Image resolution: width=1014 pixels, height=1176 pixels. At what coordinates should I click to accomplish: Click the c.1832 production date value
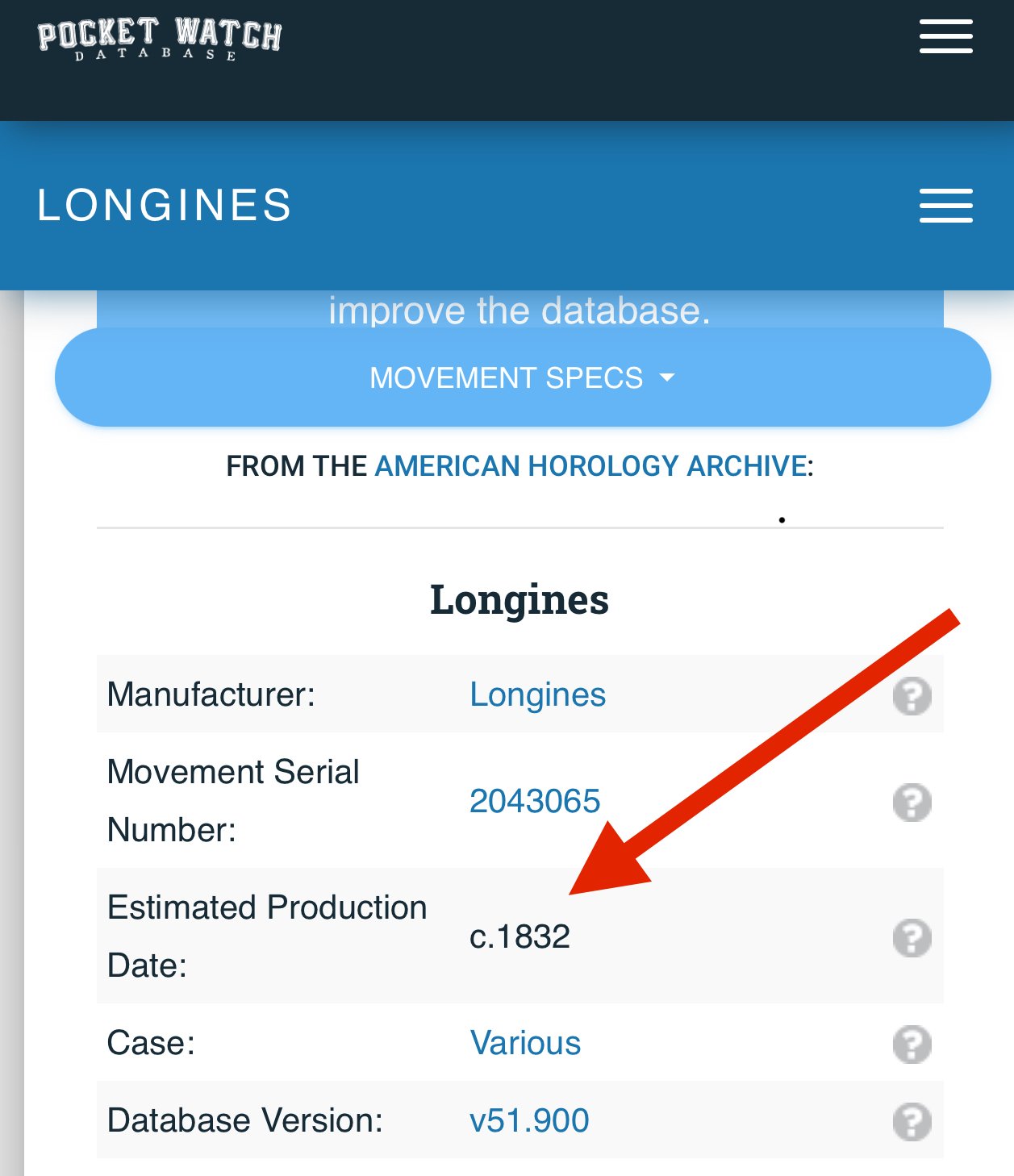[x=520, y=936]
